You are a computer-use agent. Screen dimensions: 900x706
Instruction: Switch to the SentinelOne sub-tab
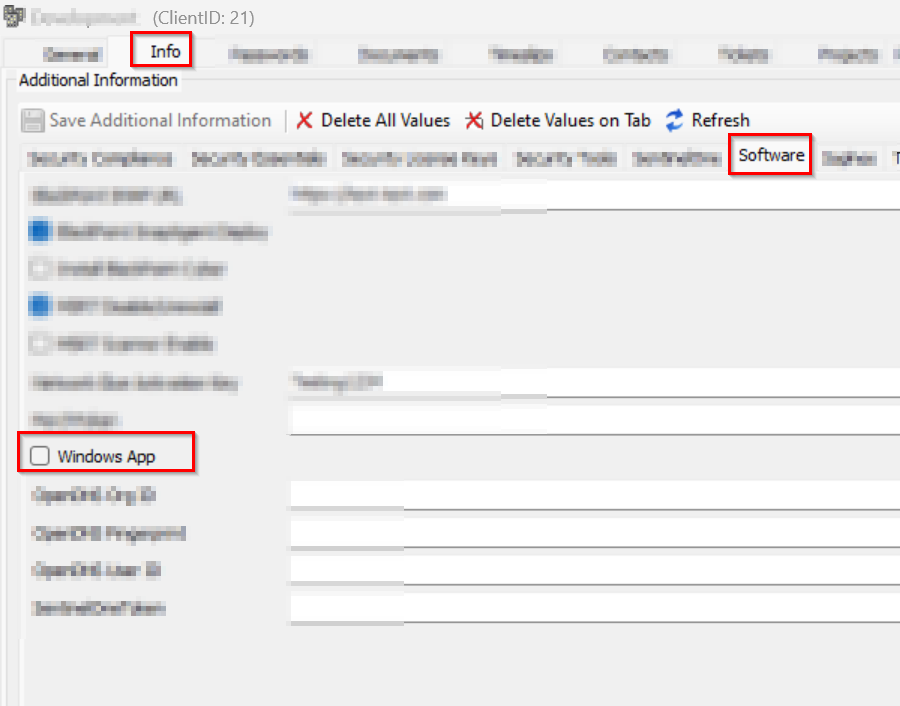coord(676,159)
